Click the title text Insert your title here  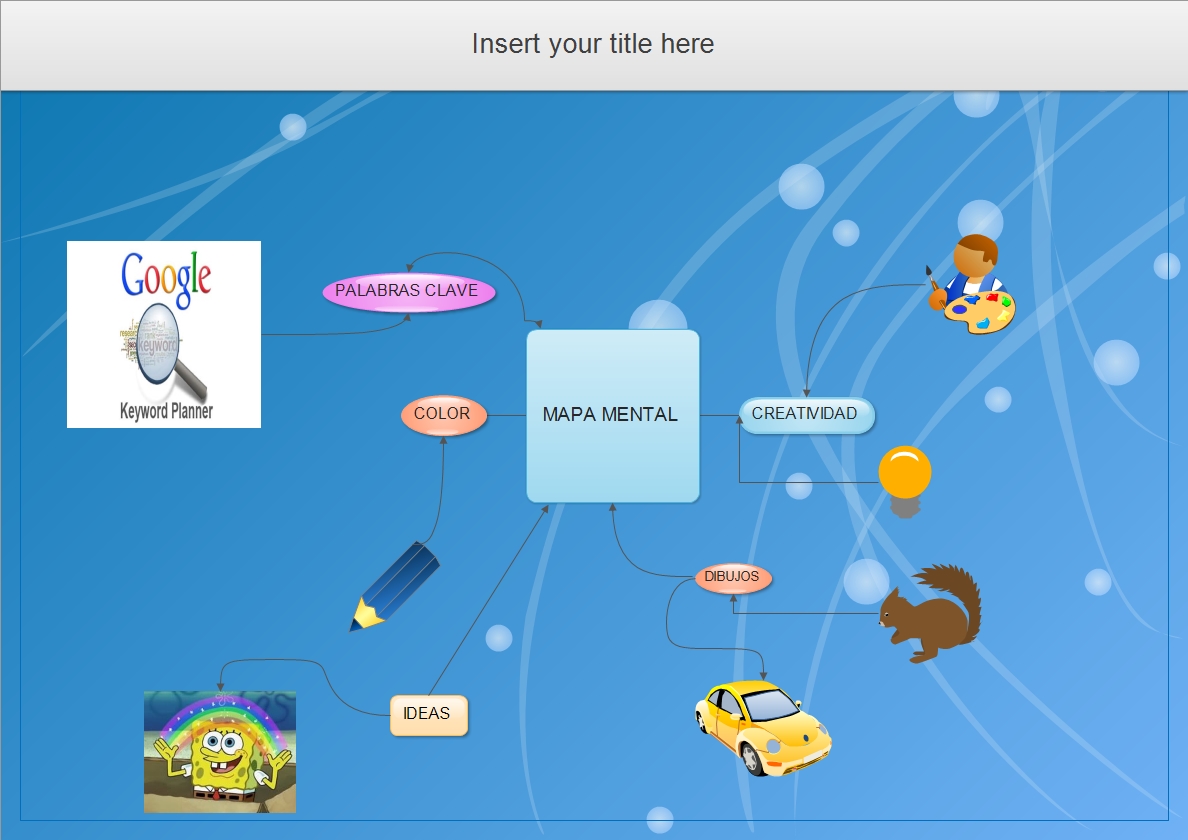coord(593,44)
